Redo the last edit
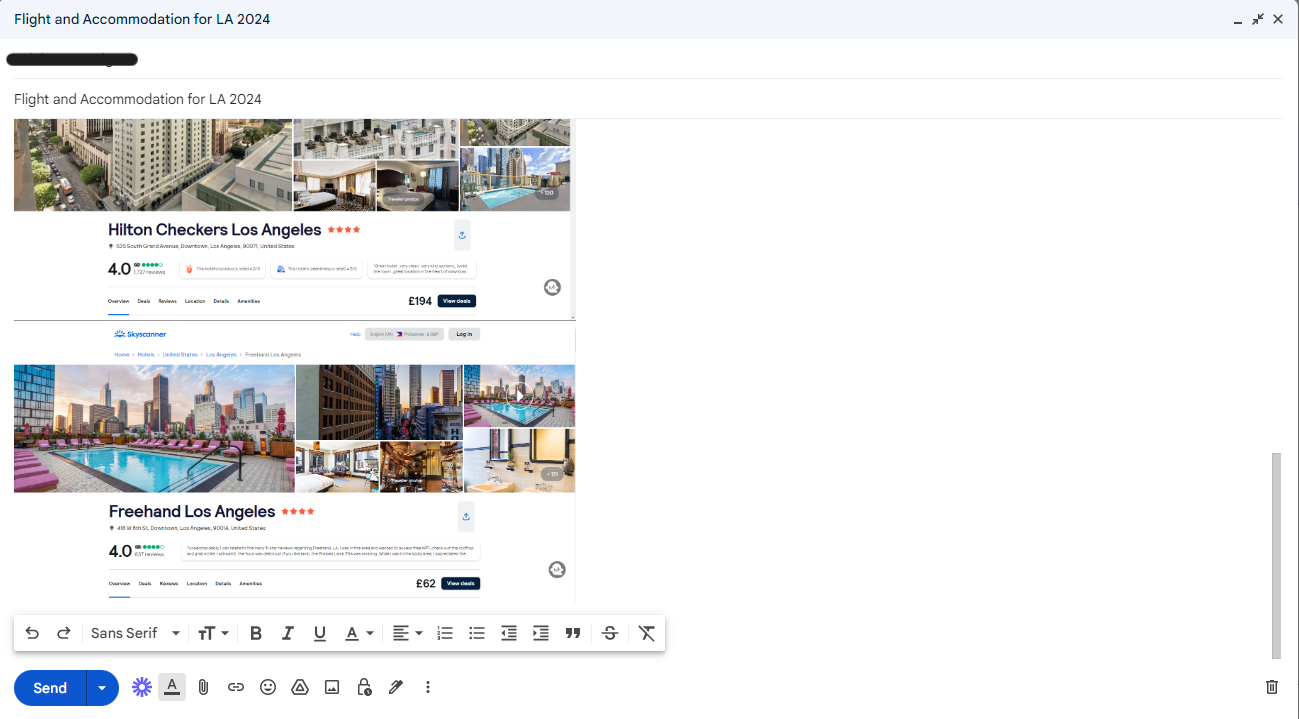This screenshot has width=1299, height=719. click(64, 633)
